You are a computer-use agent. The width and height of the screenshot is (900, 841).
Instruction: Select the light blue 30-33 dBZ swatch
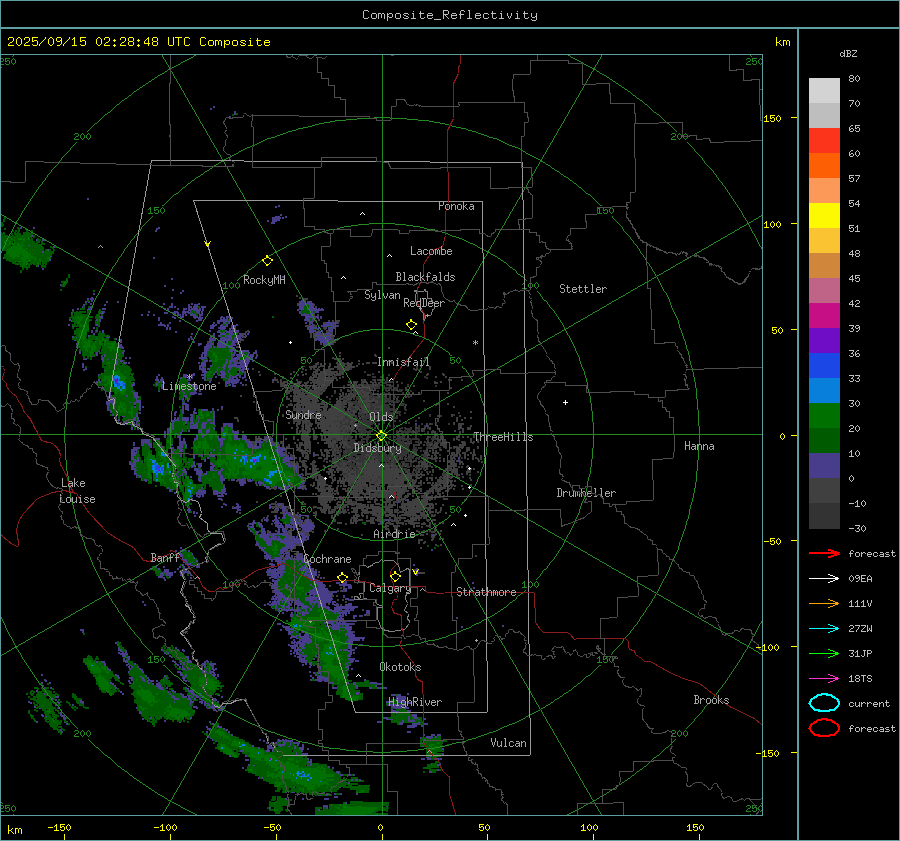pyautogui.click(x=824, y=391)
